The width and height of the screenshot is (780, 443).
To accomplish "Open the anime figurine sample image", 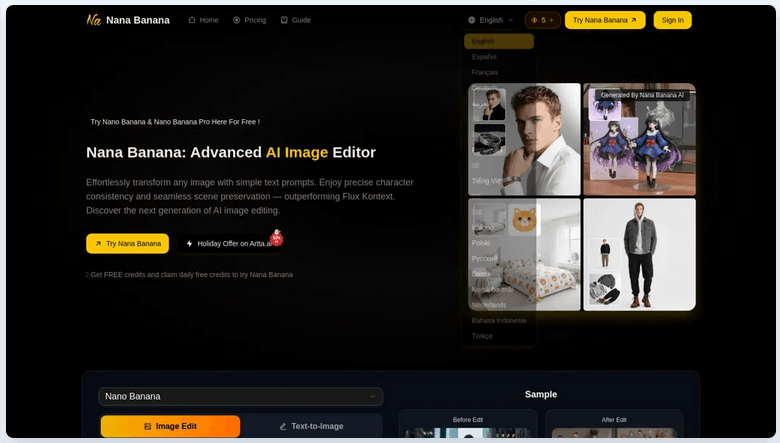I will point(638,140).
